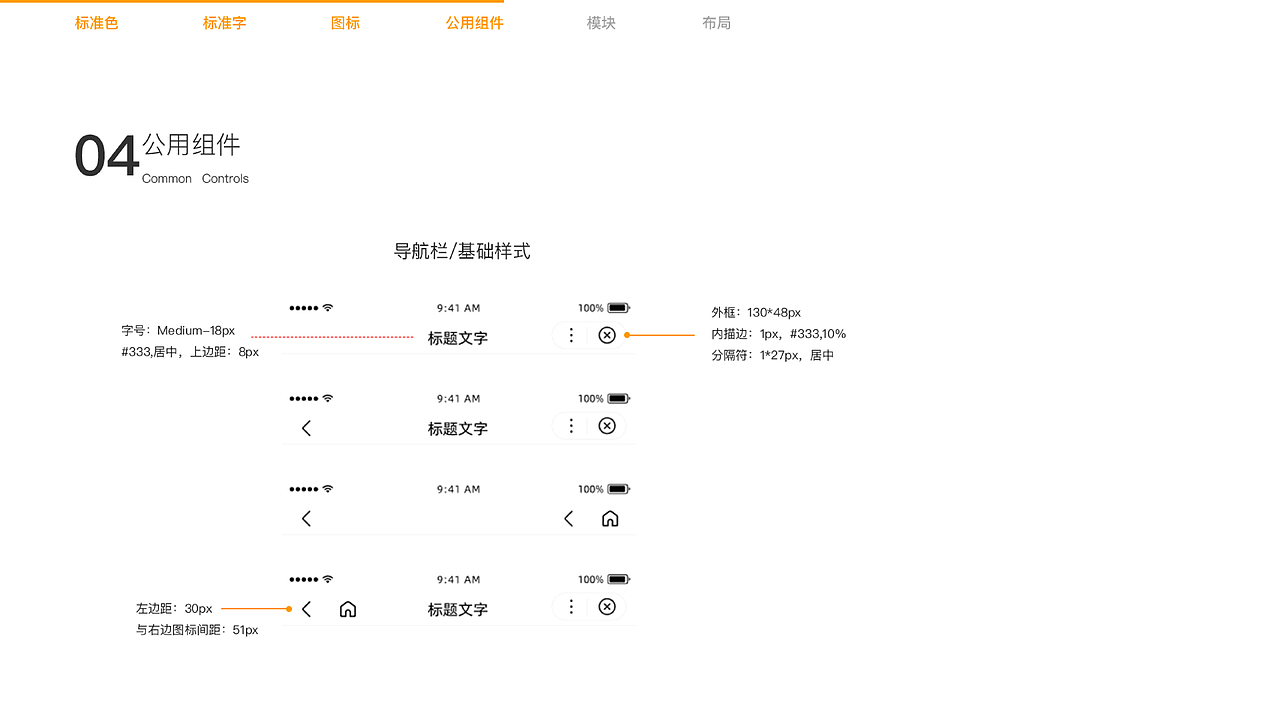Switch to the 模块 tab
Image resolution: width=1280 pixels, height=720 pixels.
pos(600,22)
